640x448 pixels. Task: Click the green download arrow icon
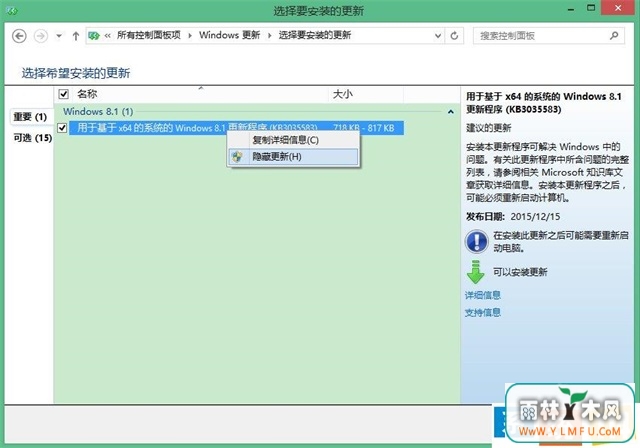click(x=475, y=272)
